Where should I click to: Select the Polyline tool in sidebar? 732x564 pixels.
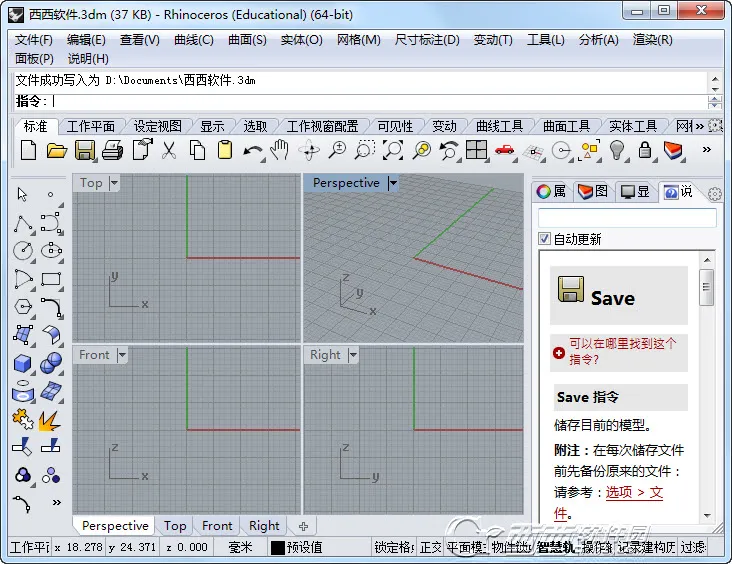coord(23,223)
